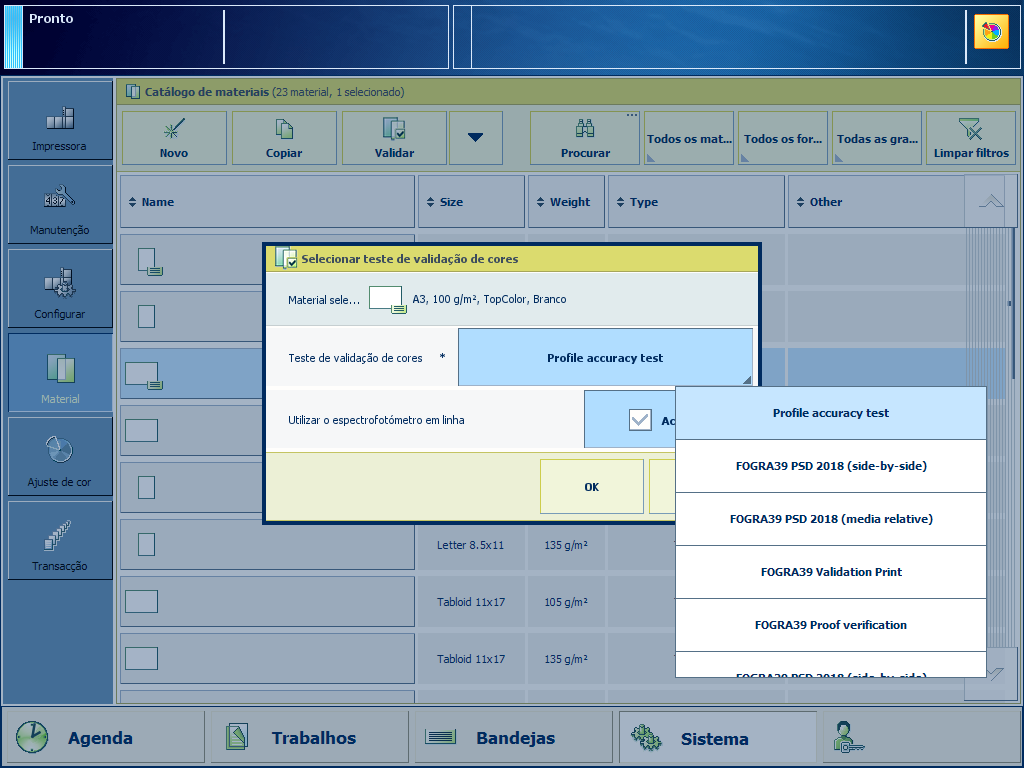Open the Teste de validação de cores dropdown

(x=605, y=358)
